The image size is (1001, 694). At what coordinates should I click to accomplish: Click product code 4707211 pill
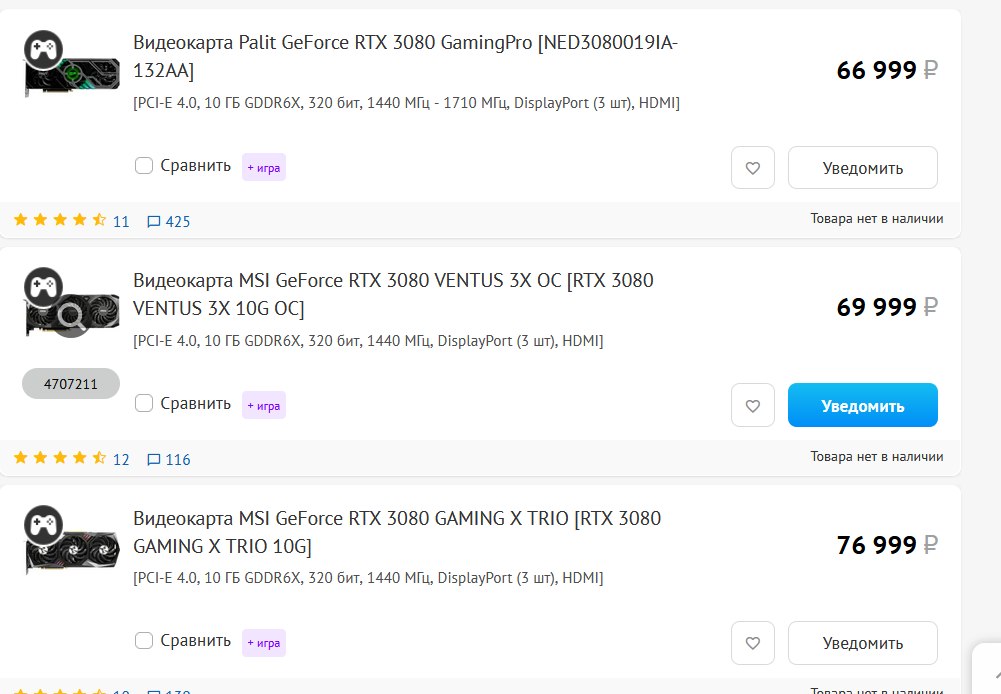[x=71, y=384]
